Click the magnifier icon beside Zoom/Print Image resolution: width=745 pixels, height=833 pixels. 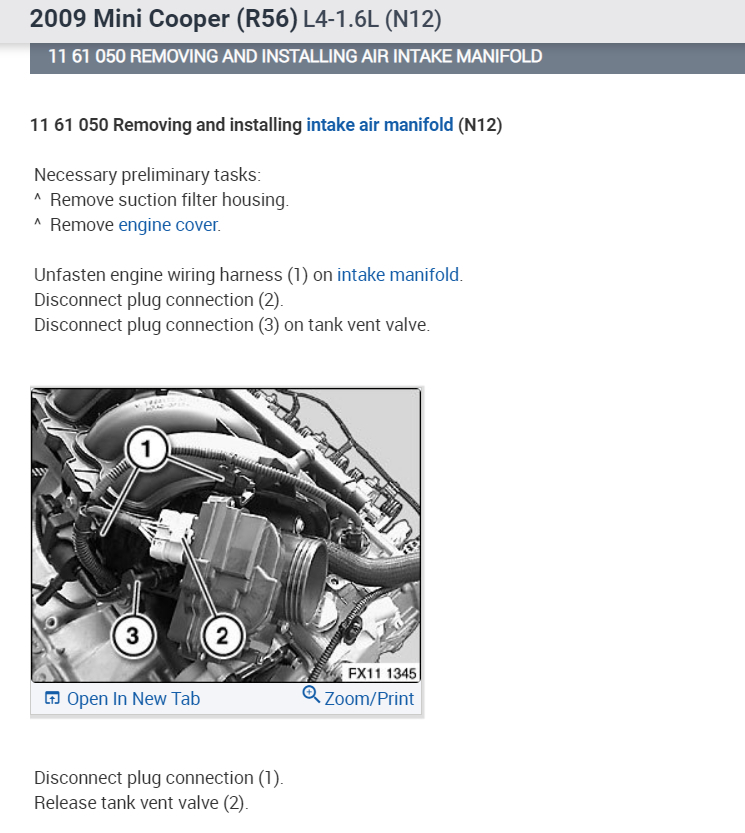tap(311, 695)
